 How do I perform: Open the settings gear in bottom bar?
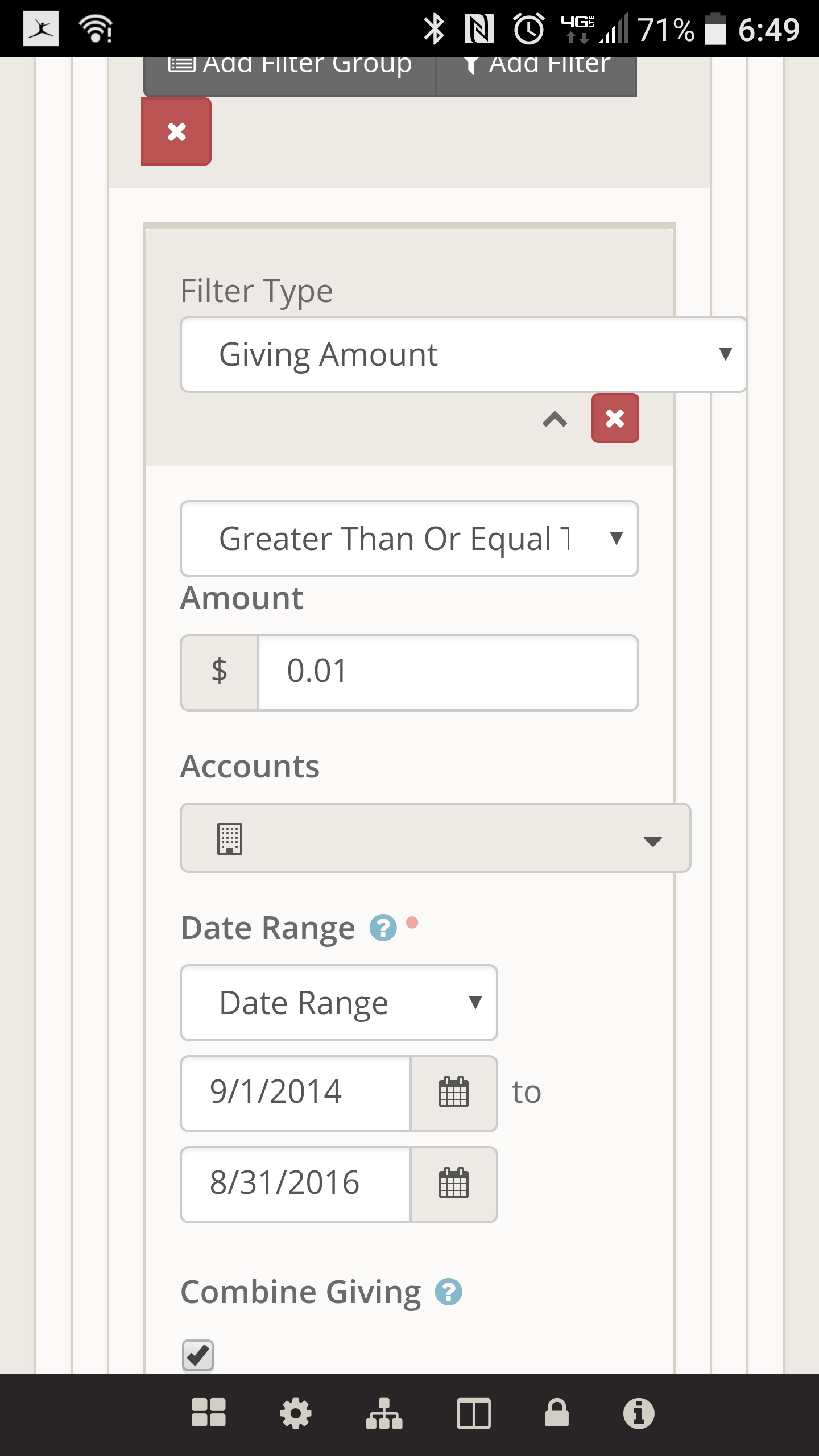coord(296,1413)
